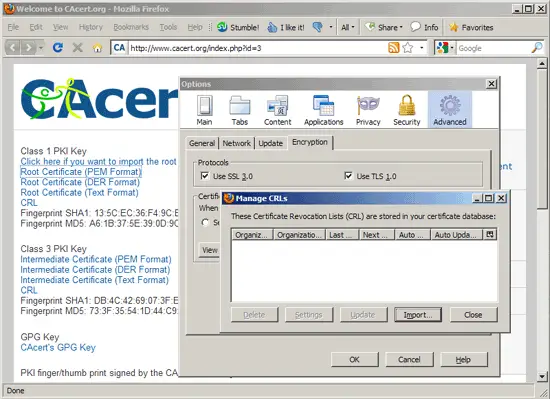Image resolution: width=550 pixels, height=399 pixels.
Task: Open the Applications options panel
Action: [323, 110]
